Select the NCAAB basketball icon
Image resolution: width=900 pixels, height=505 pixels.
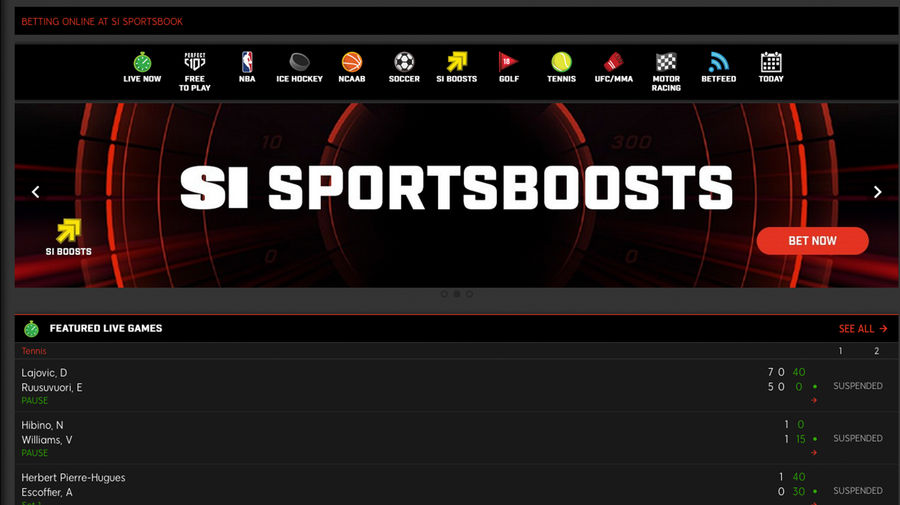click(x=352, y=61)
